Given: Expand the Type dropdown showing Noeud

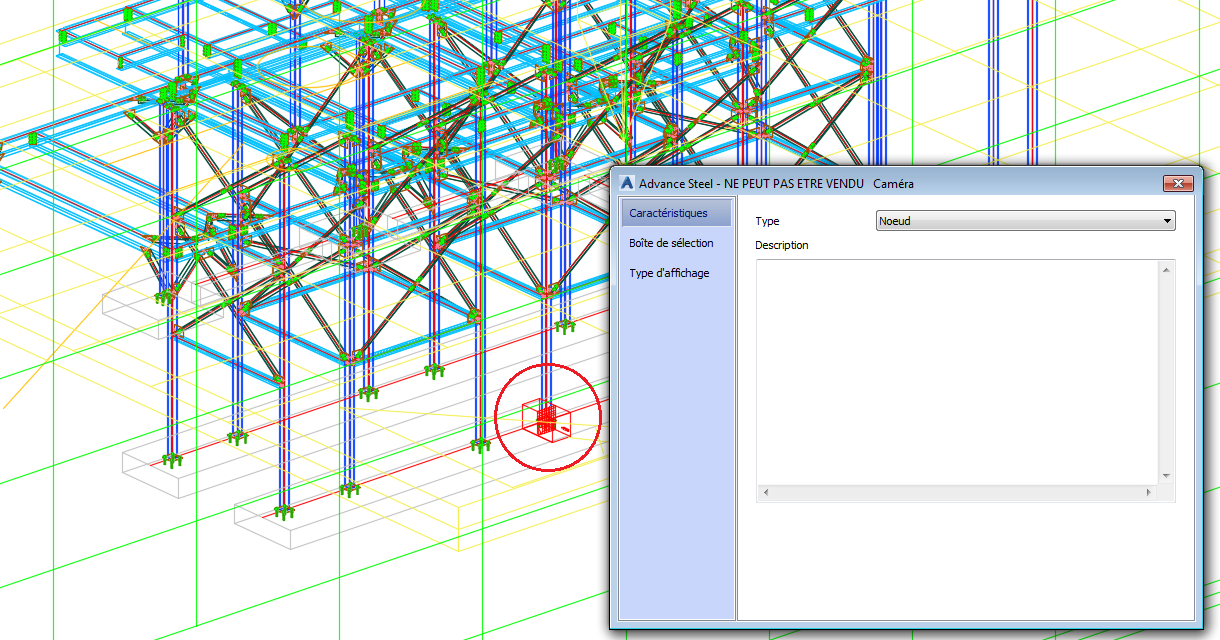Looking at the screenshot, I should (x=1025, y=221).
